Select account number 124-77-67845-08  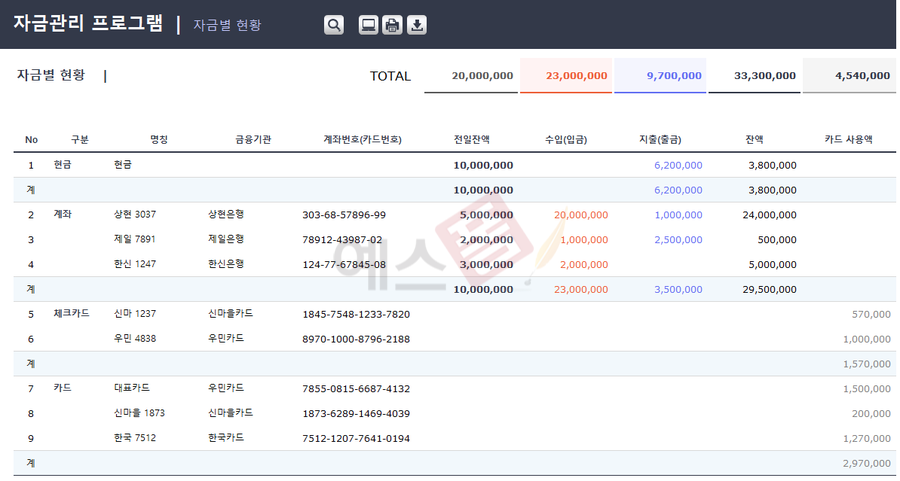[344, 265]
